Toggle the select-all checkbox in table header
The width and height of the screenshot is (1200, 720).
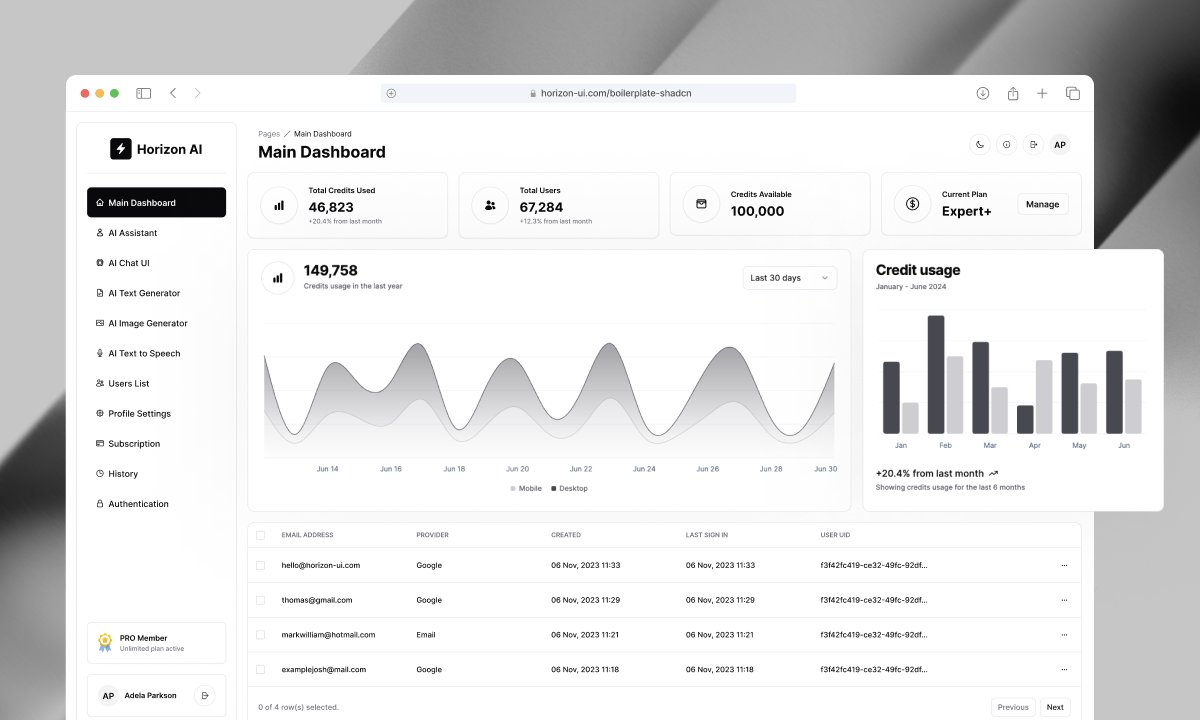pos(261,535)
